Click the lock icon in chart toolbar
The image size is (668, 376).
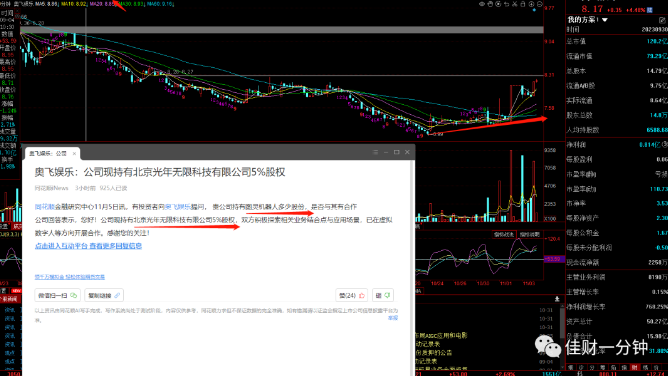tap(523, 4)
